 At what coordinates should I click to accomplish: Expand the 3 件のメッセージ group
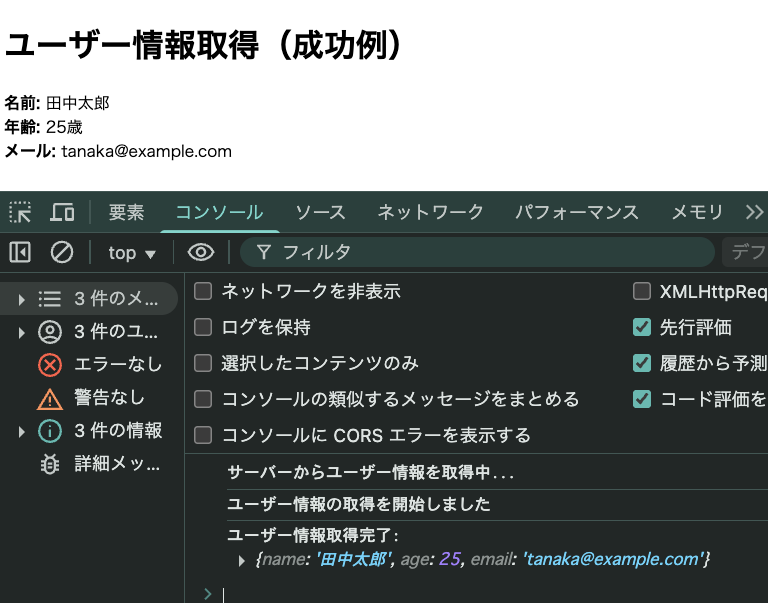pyautogui.click(x=21, y=299)
